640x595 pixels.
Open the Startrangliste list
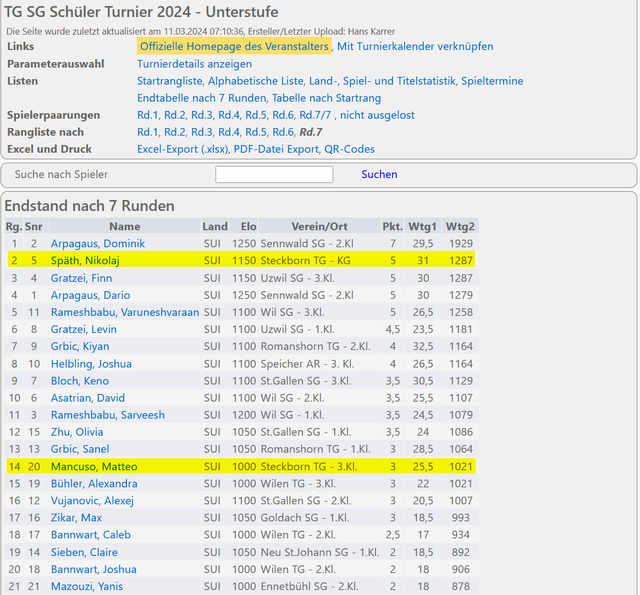[x=170, y=81]
